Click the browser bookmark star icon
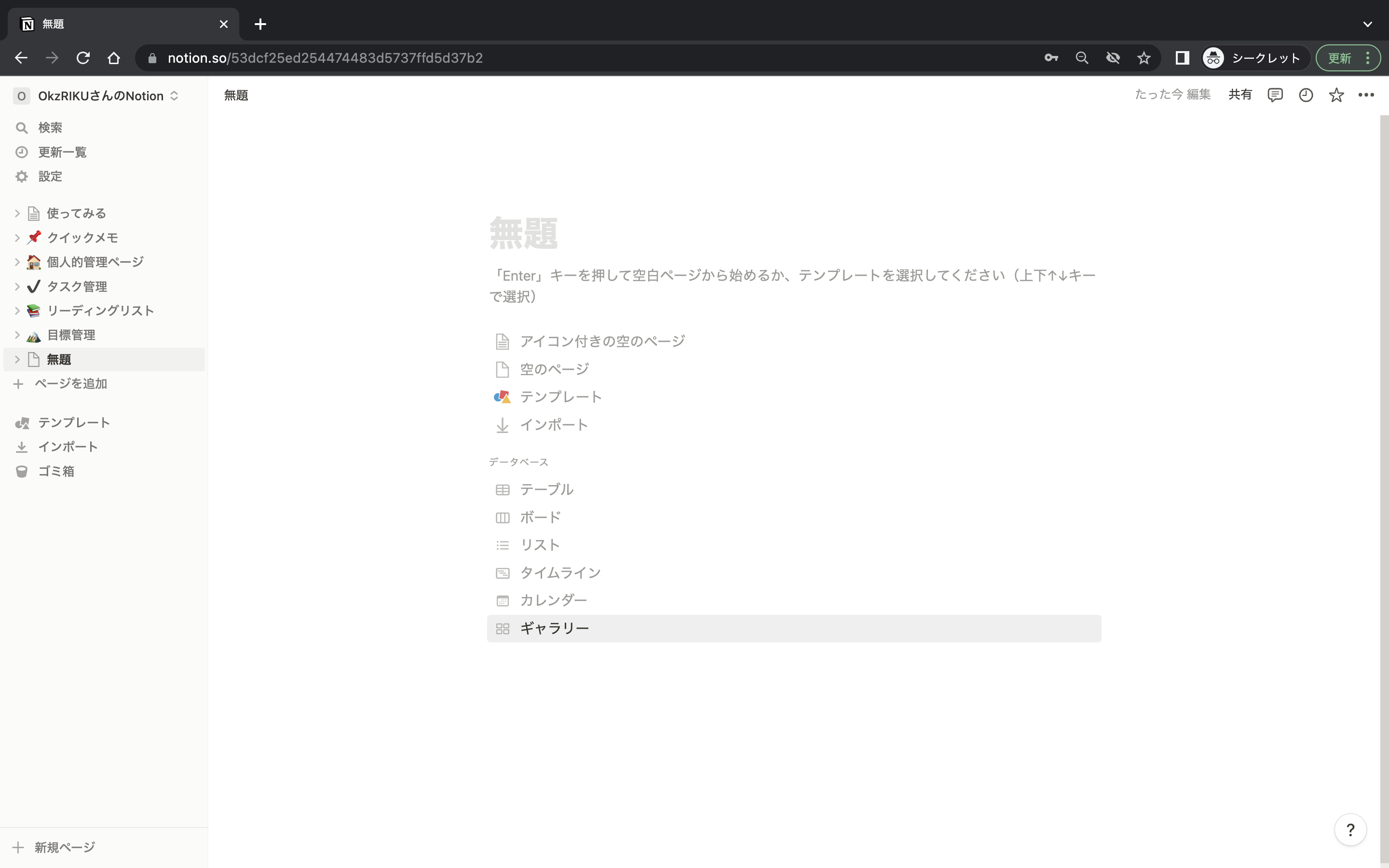The width and height of the screenshot is (1389, 868). coord(1144,58)
